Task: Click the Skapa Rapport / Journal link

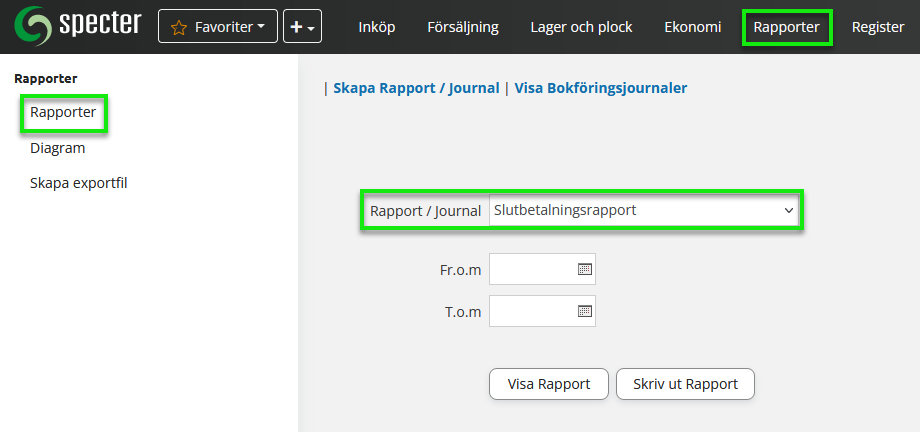Action: 415,88
